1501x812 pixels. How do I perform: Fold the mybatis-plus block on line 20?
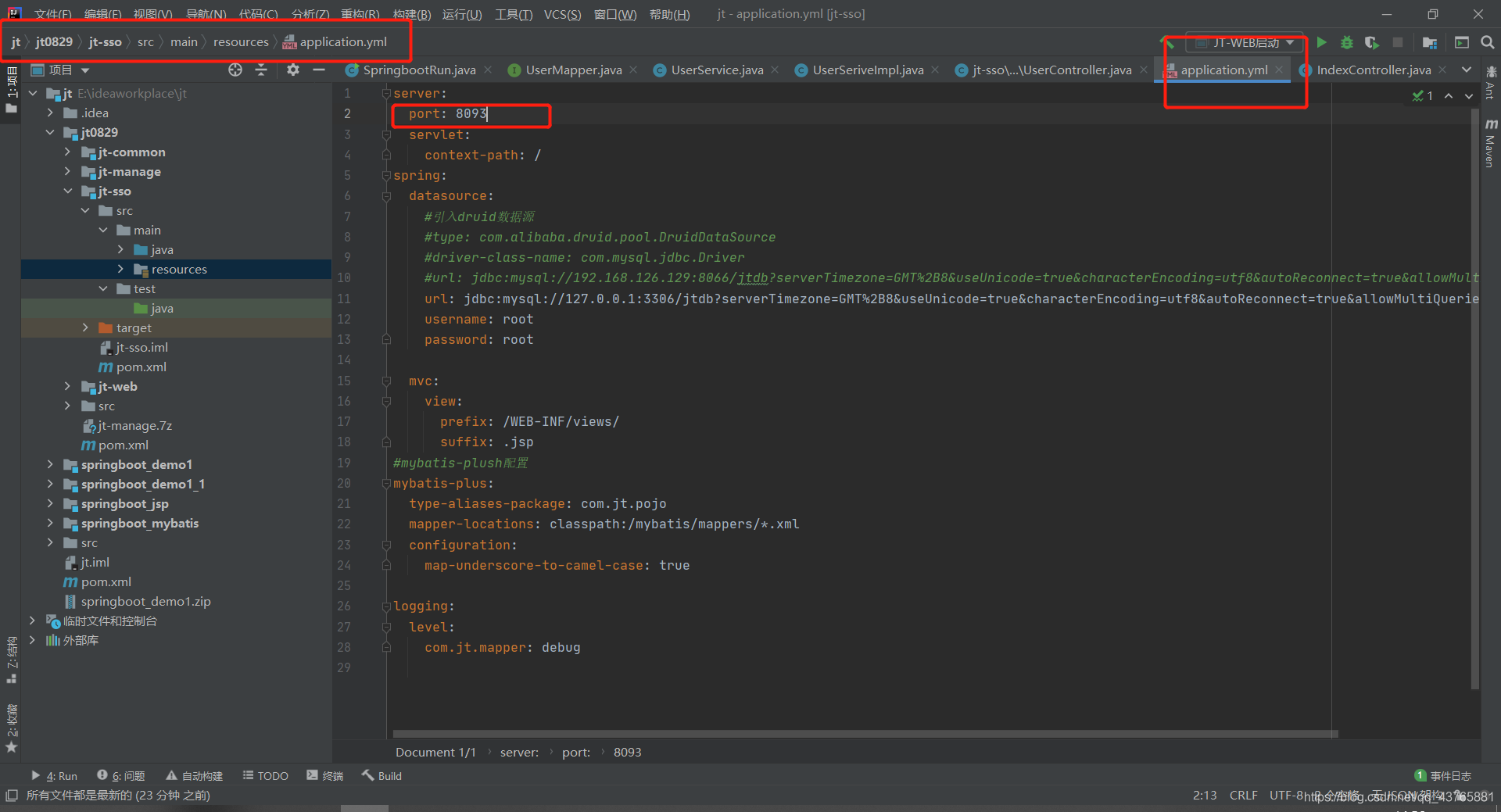click(x=386, y=484)
